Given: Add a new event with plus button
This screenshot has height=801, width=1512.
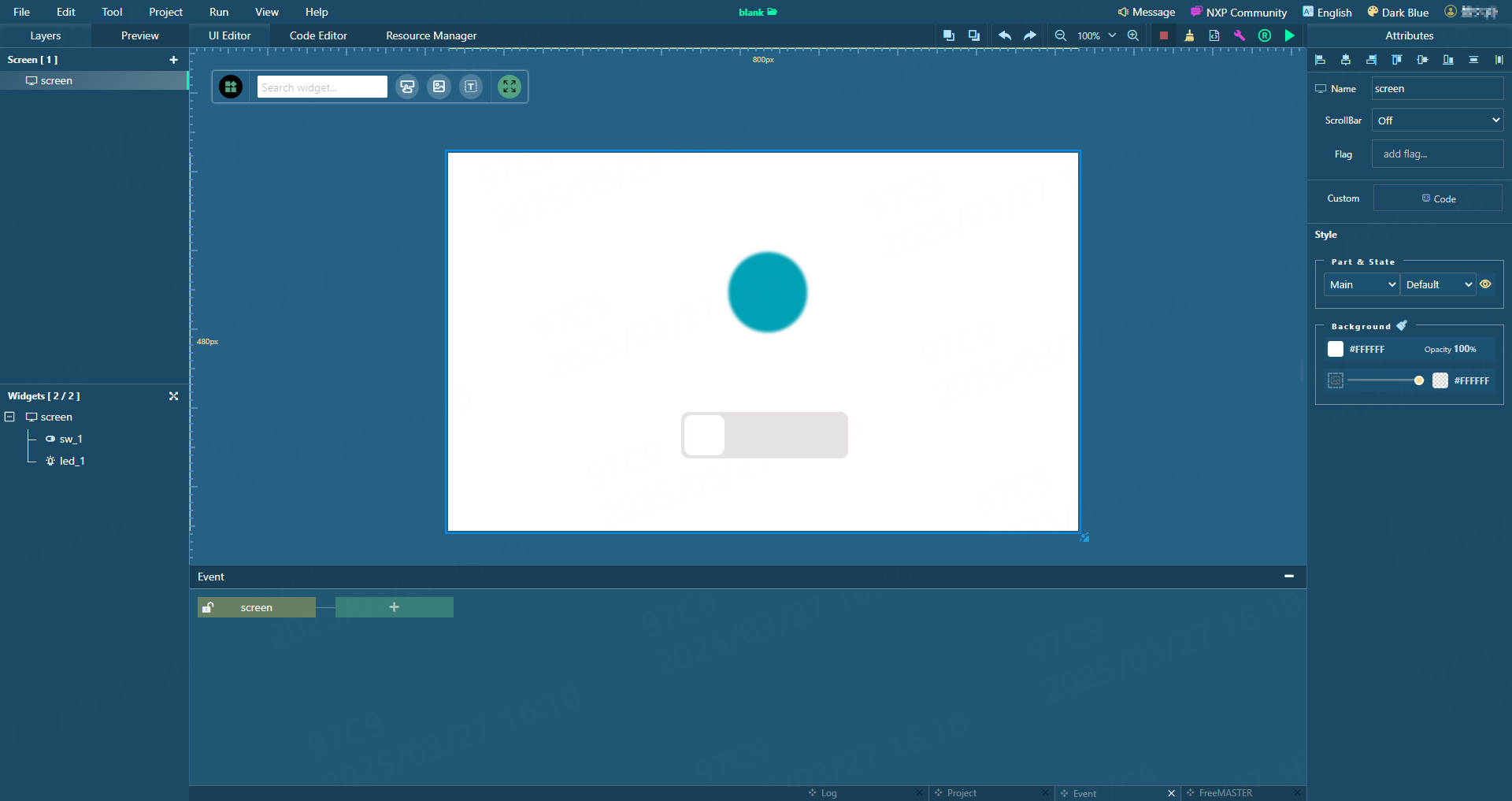Looking at the screenshot, I should (395, 607).
